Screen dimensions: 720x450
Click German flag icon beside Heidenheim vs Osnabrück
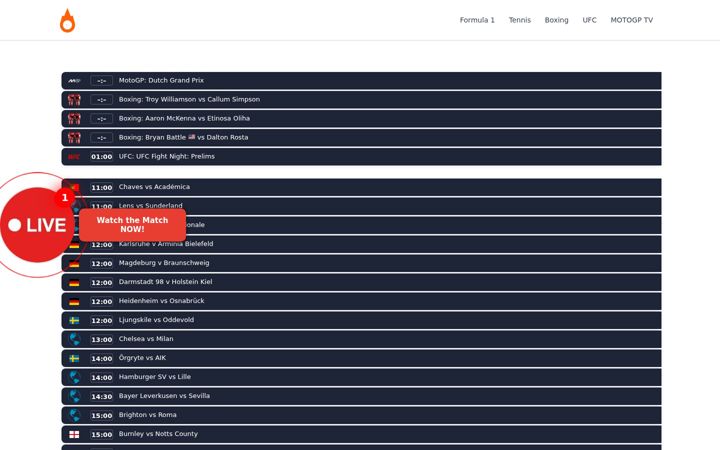[74, 302]
